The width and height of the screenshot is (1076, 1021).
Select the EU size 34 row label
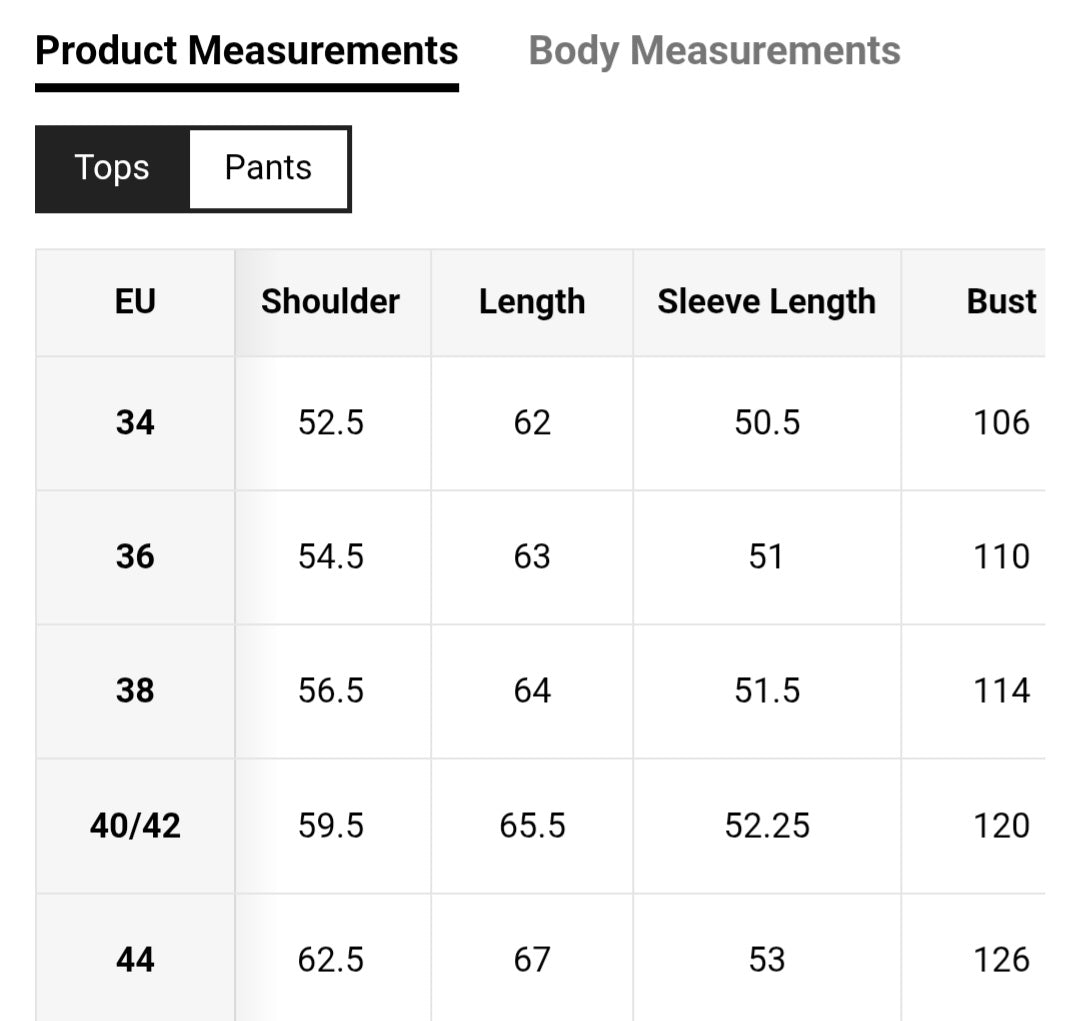(x=135, y=423)
